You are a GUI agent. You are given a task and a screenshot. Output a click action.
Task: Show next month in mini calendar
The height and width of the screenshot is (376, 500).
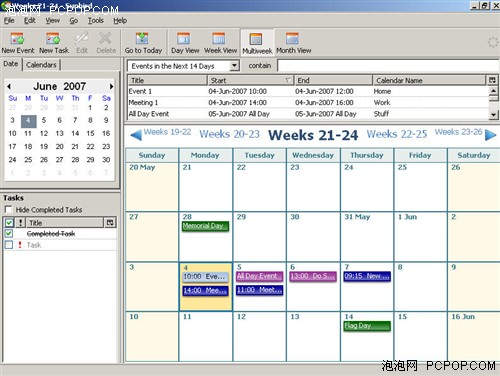111,86
